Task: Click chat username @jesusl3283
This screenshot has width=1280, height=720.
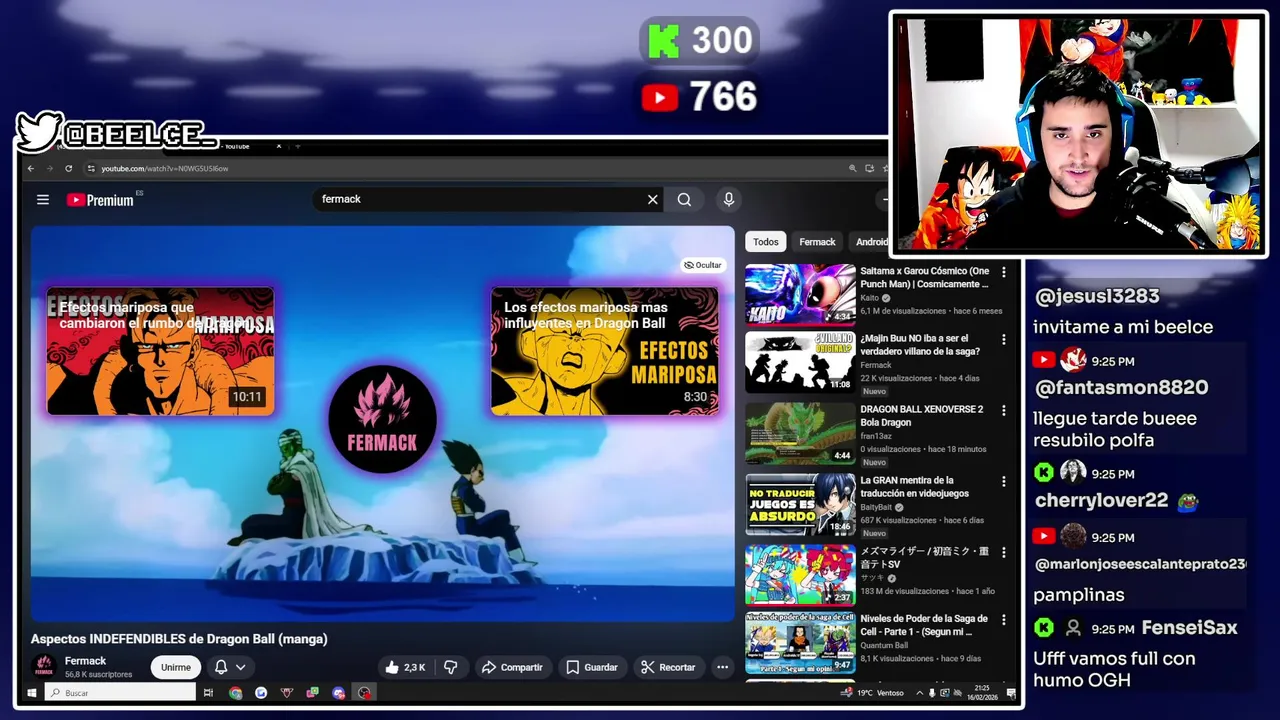Action: click(1097, 296)
